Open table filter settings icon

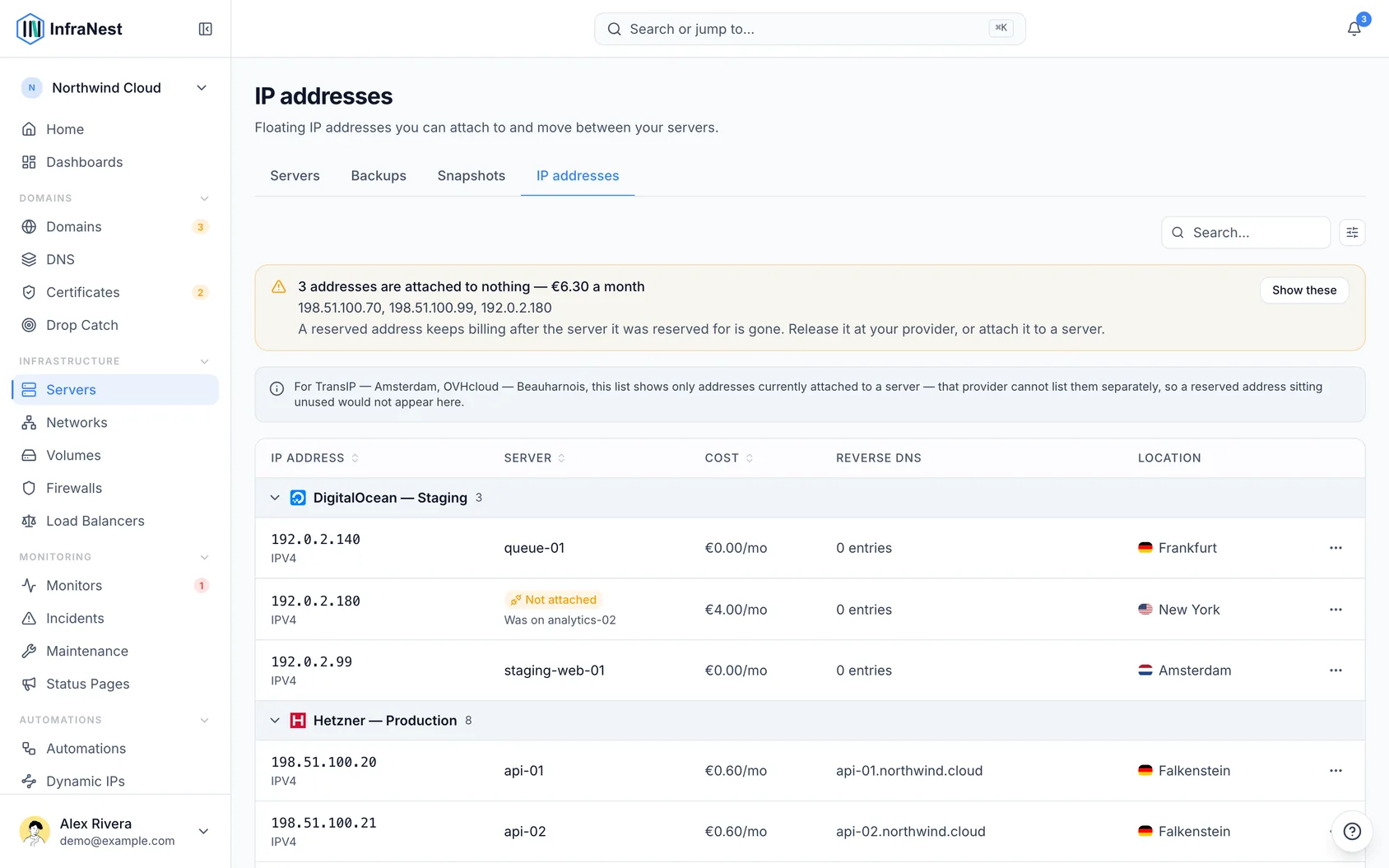[x=1352, y=233]
